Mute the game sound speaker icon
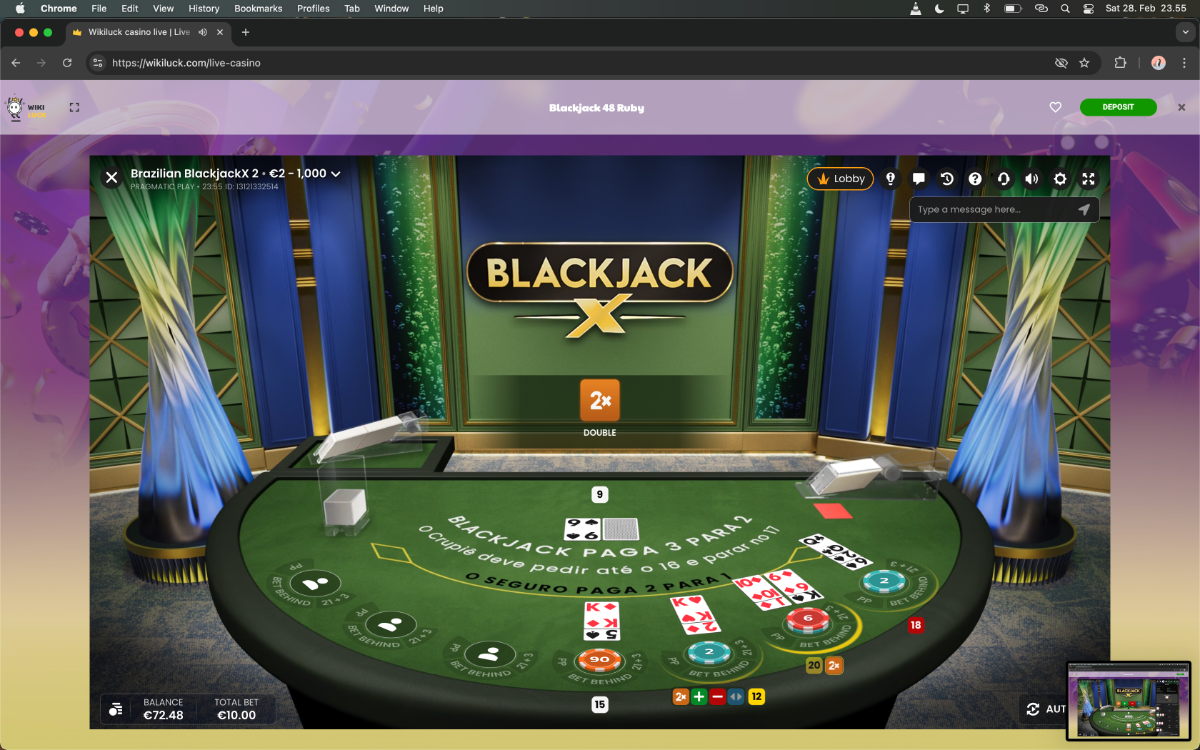The image size is (1200, 750). click(1032, 179)
